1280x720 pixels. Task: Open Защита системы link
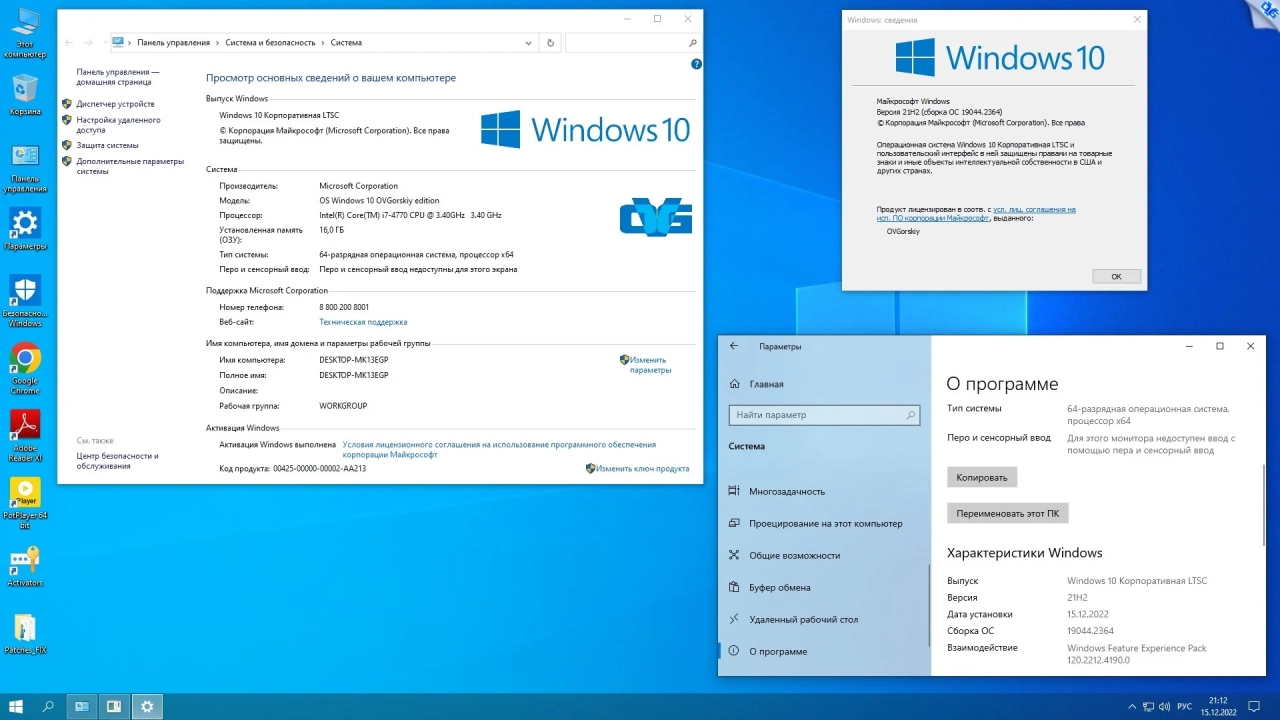point(107,145)
